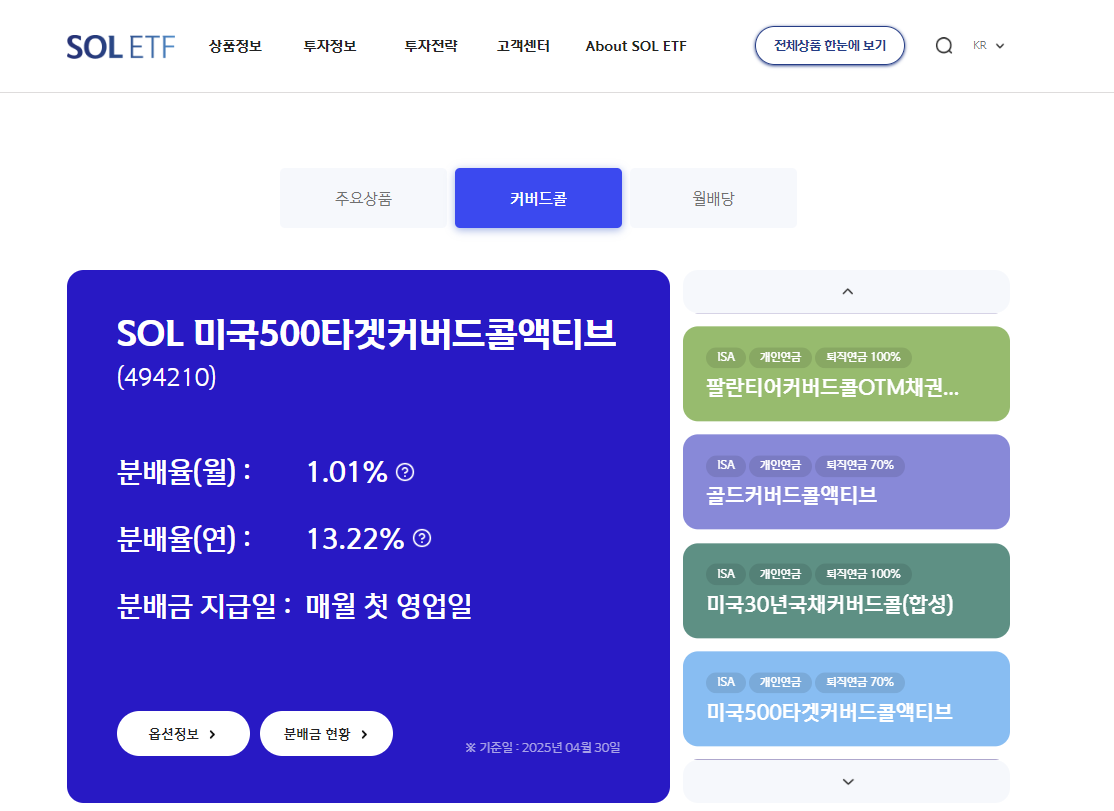Select the green 팔란티어커버드콜OTM채권 card

pos(846,374)
